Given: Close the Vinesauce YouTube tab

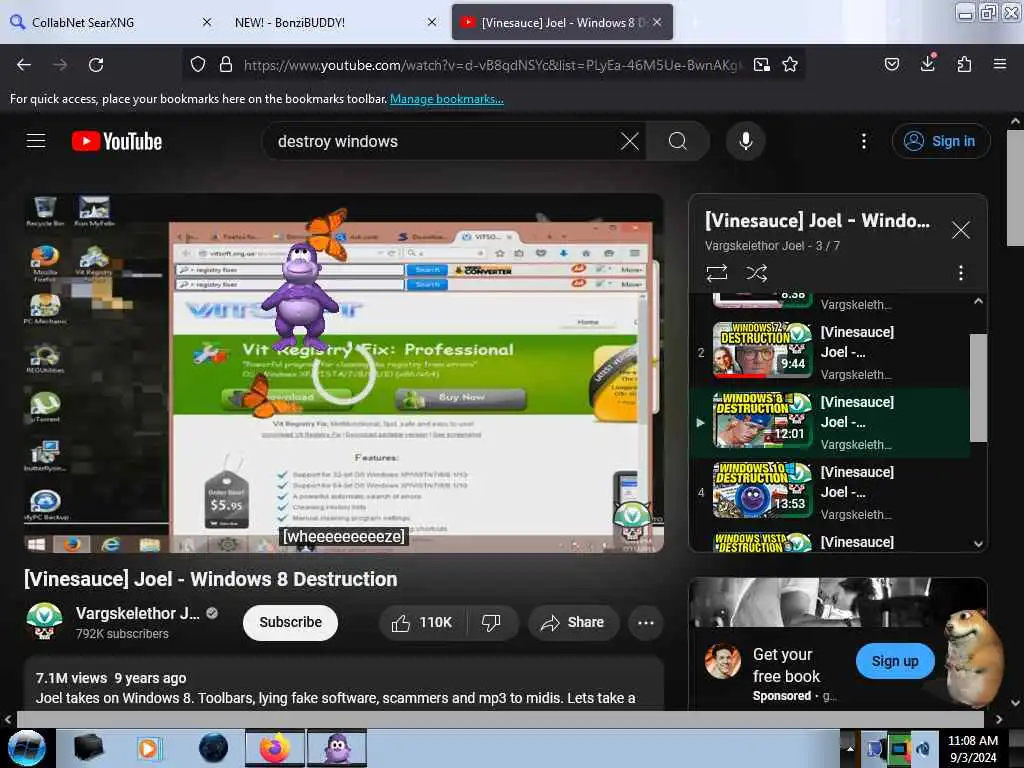Looking at the screenshot, I should 657,22.
